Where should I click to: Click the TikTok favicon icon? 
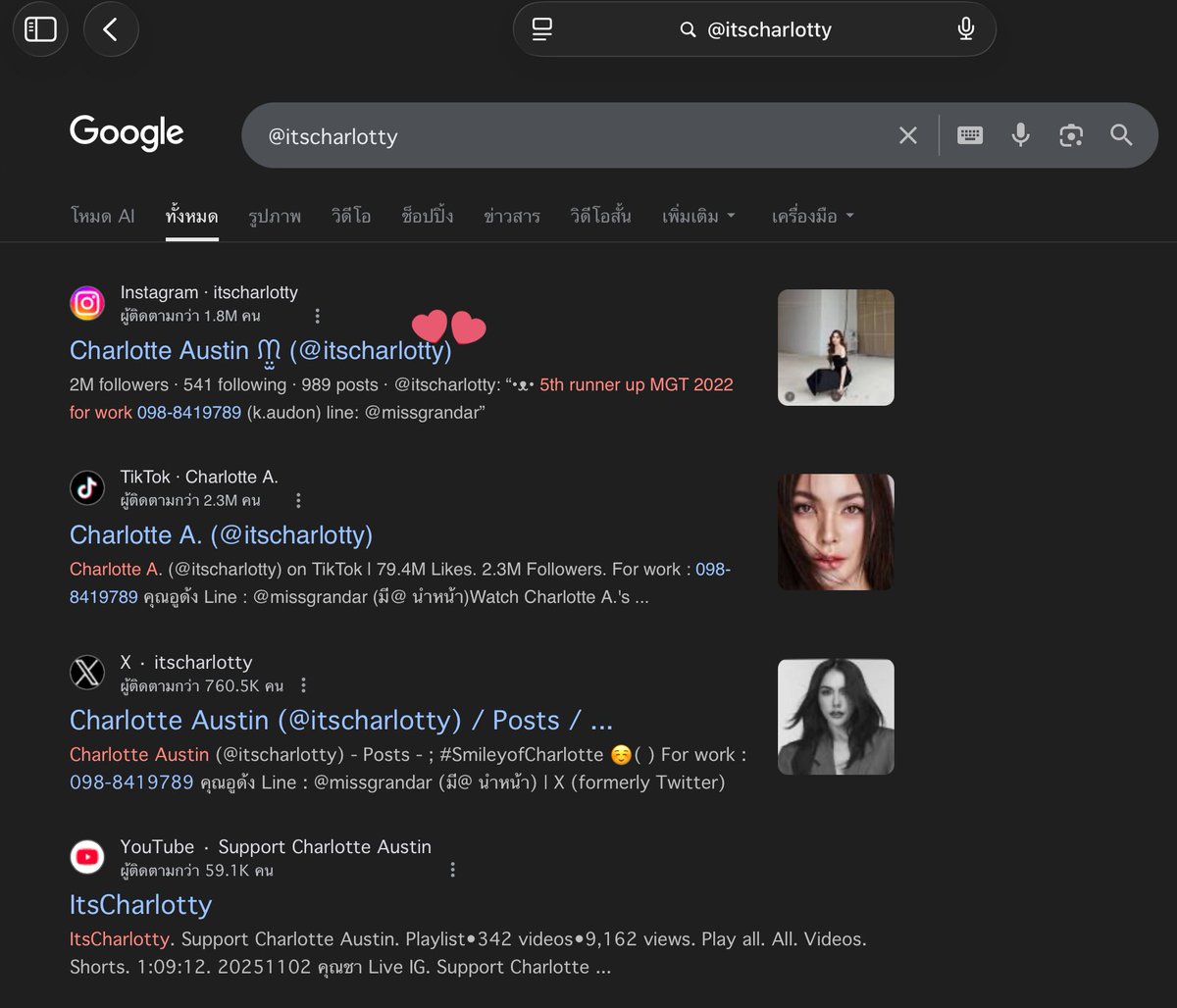pyautogui.click(x=87, y=488)
